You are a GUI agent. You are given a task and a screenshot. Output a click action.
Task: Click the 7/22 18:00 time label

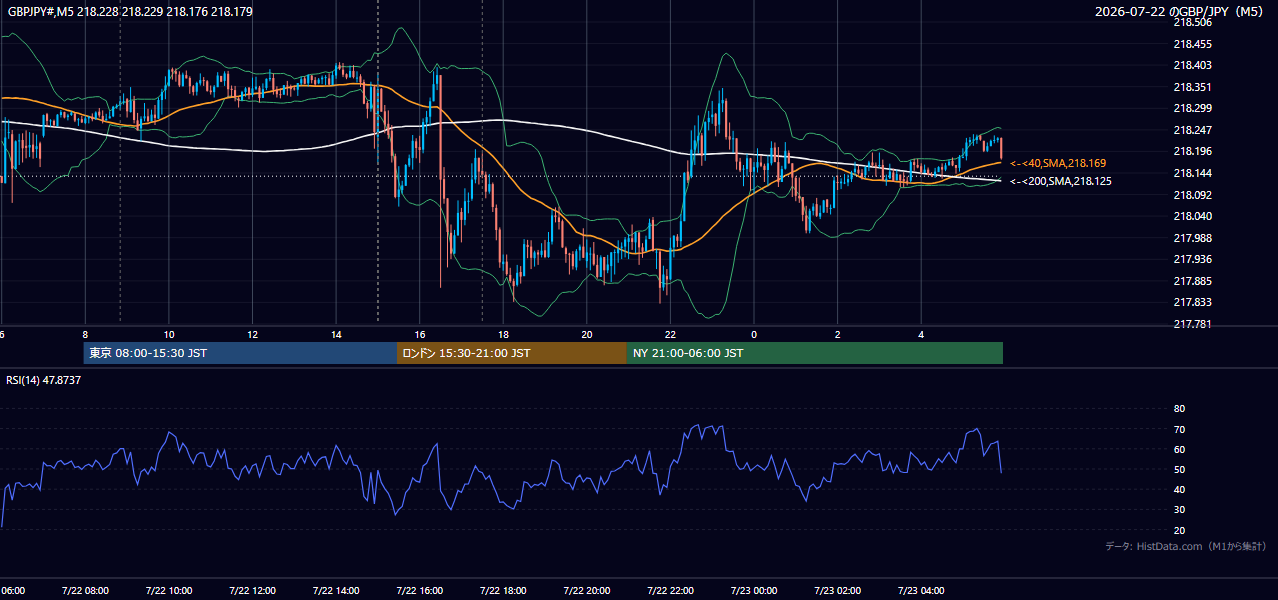pyautogui.click(x=503, y=591)
